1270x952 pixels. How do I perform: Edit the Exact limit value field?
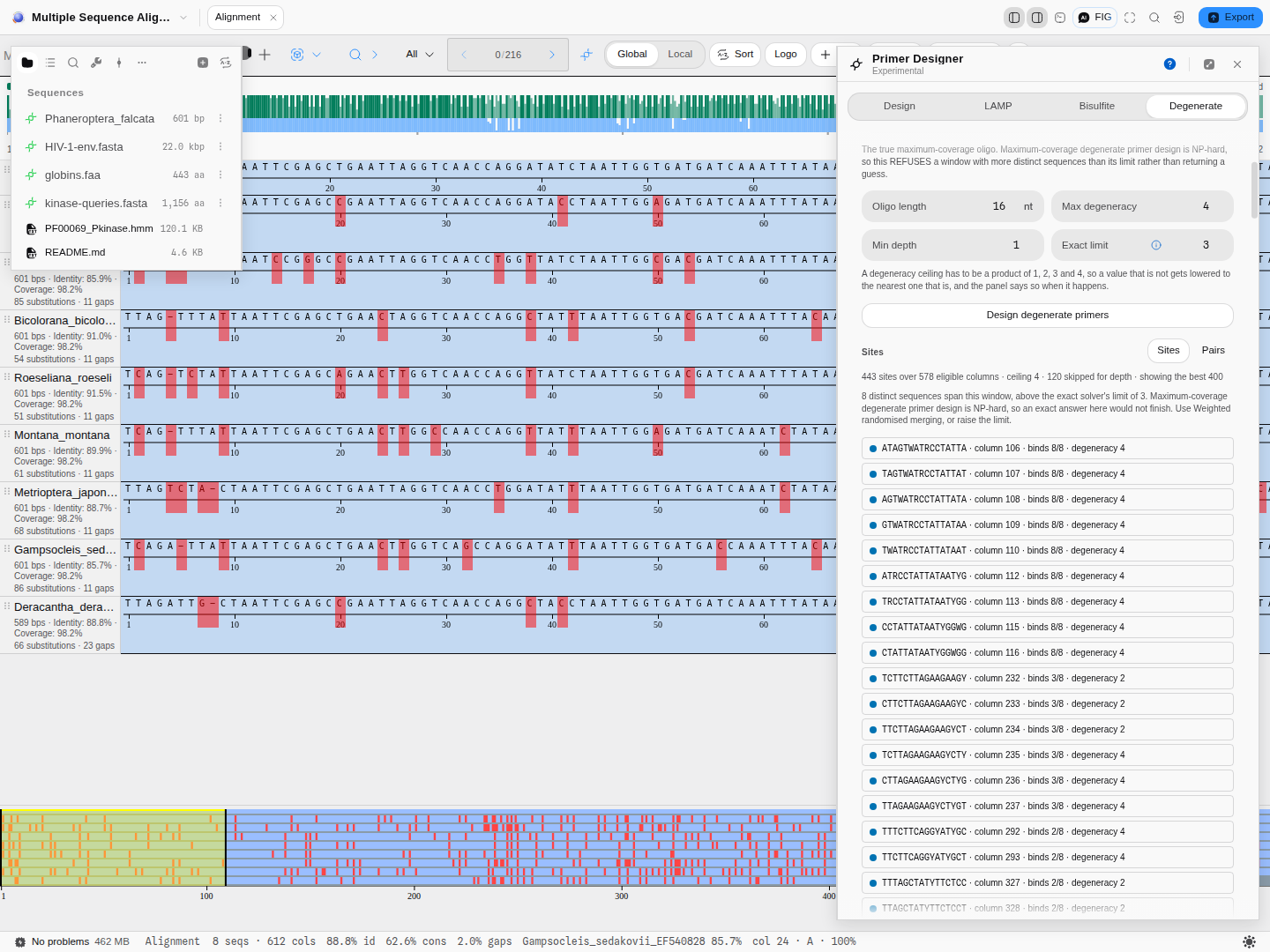(1206, 245)
